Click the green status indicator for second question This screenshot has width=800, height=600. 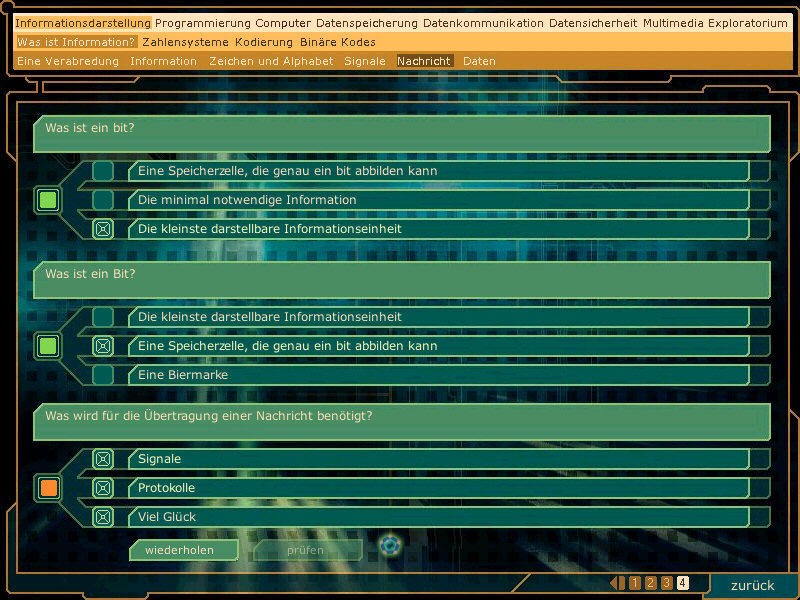pyautogui.click(x=48, y=347)
